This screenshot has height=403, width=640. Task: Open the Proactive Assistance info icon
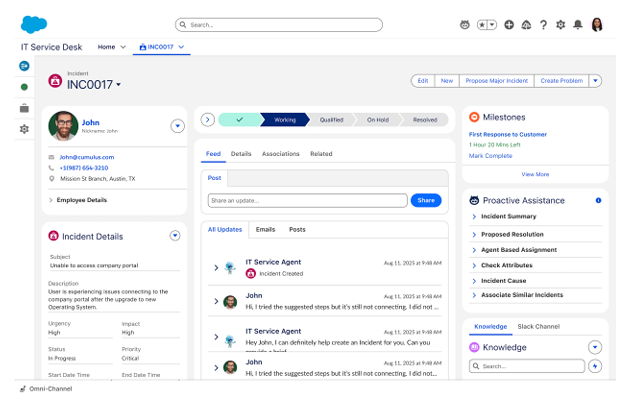(598, 200)
